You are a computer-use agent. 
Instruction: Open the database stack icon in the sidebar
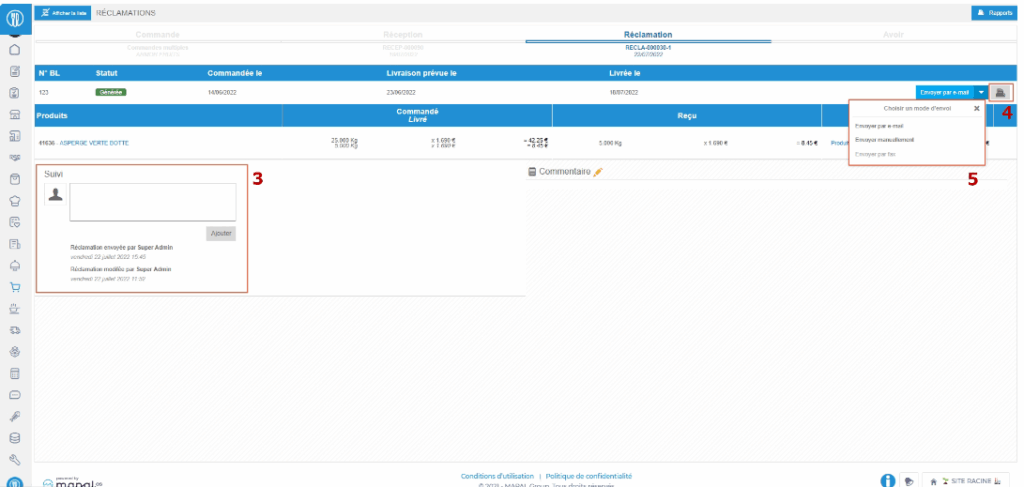15,437
